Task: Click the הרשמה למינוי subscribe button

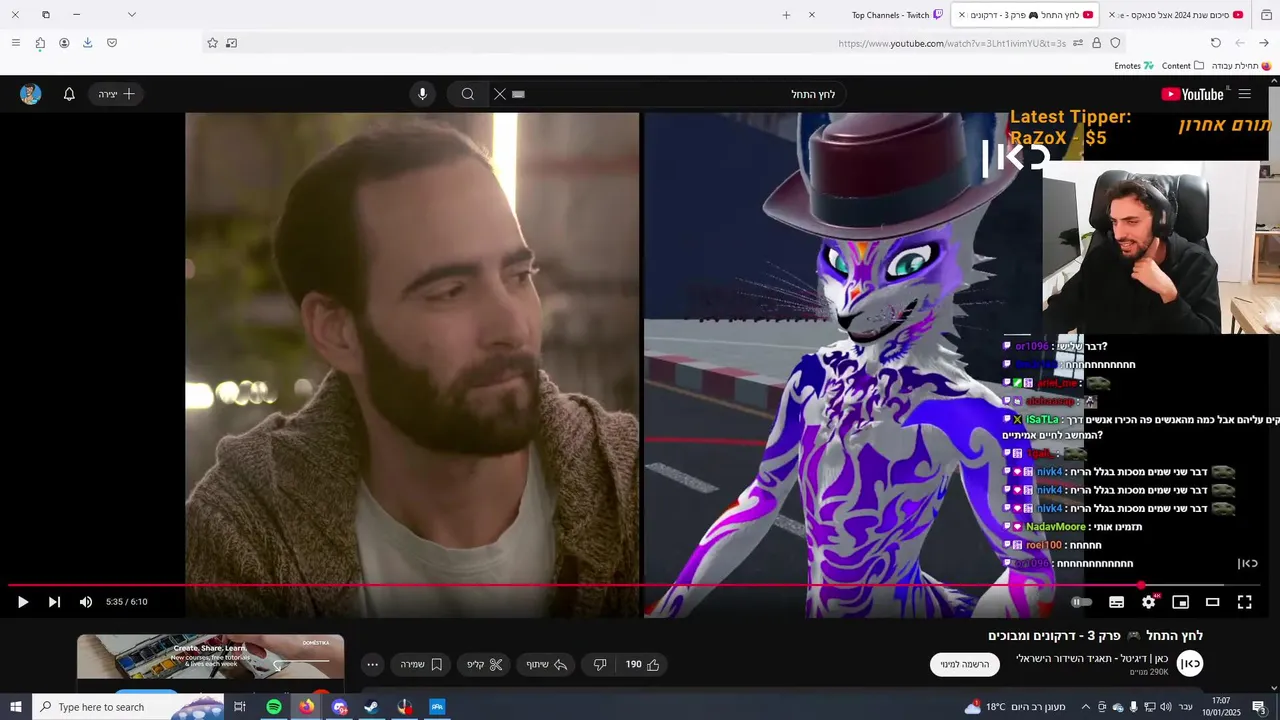Action: point(965,664)
